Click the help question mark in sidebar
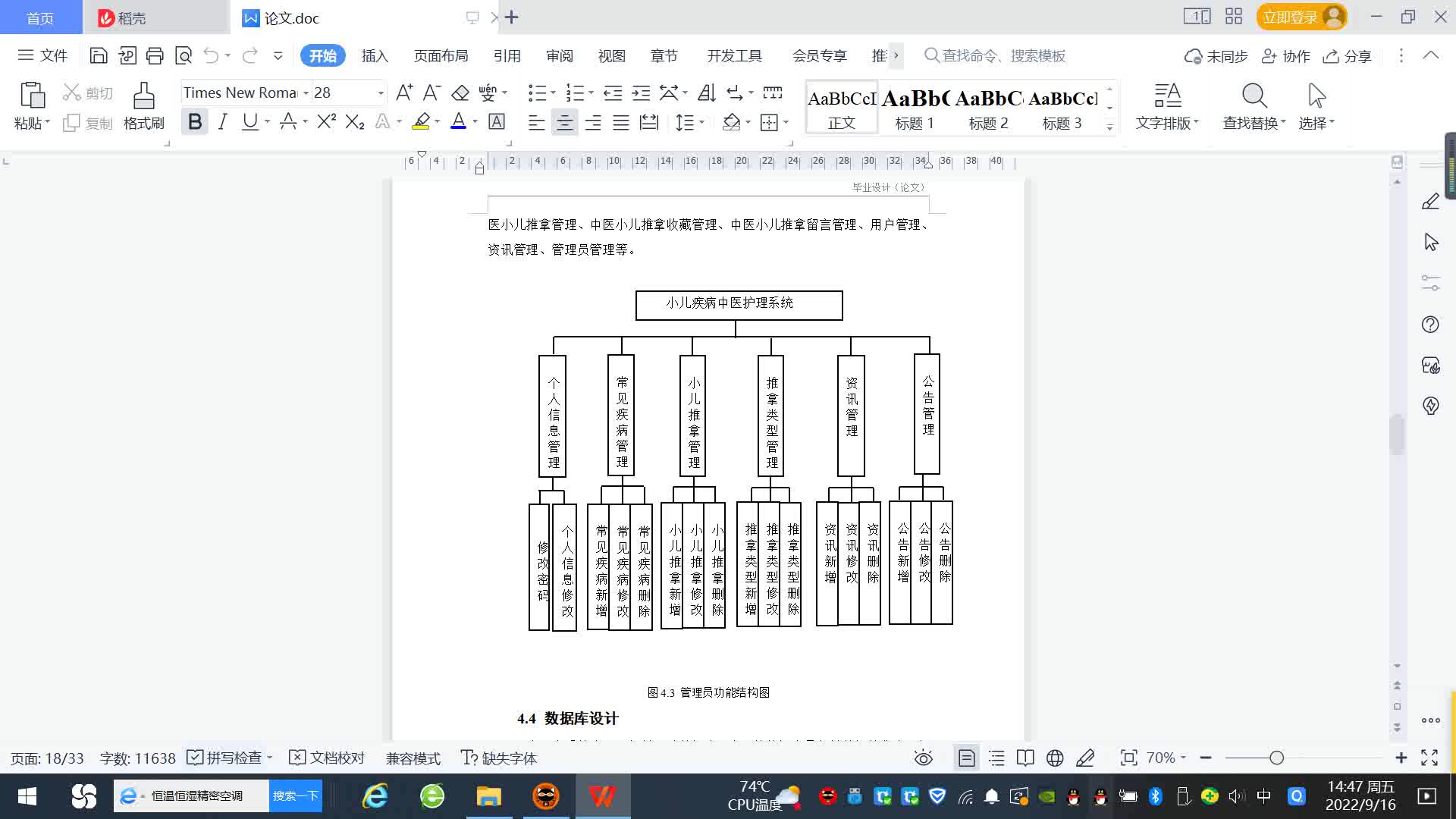Viewport: 1456px width, 819px height. pyautogui.click(x=1430, y=325)
